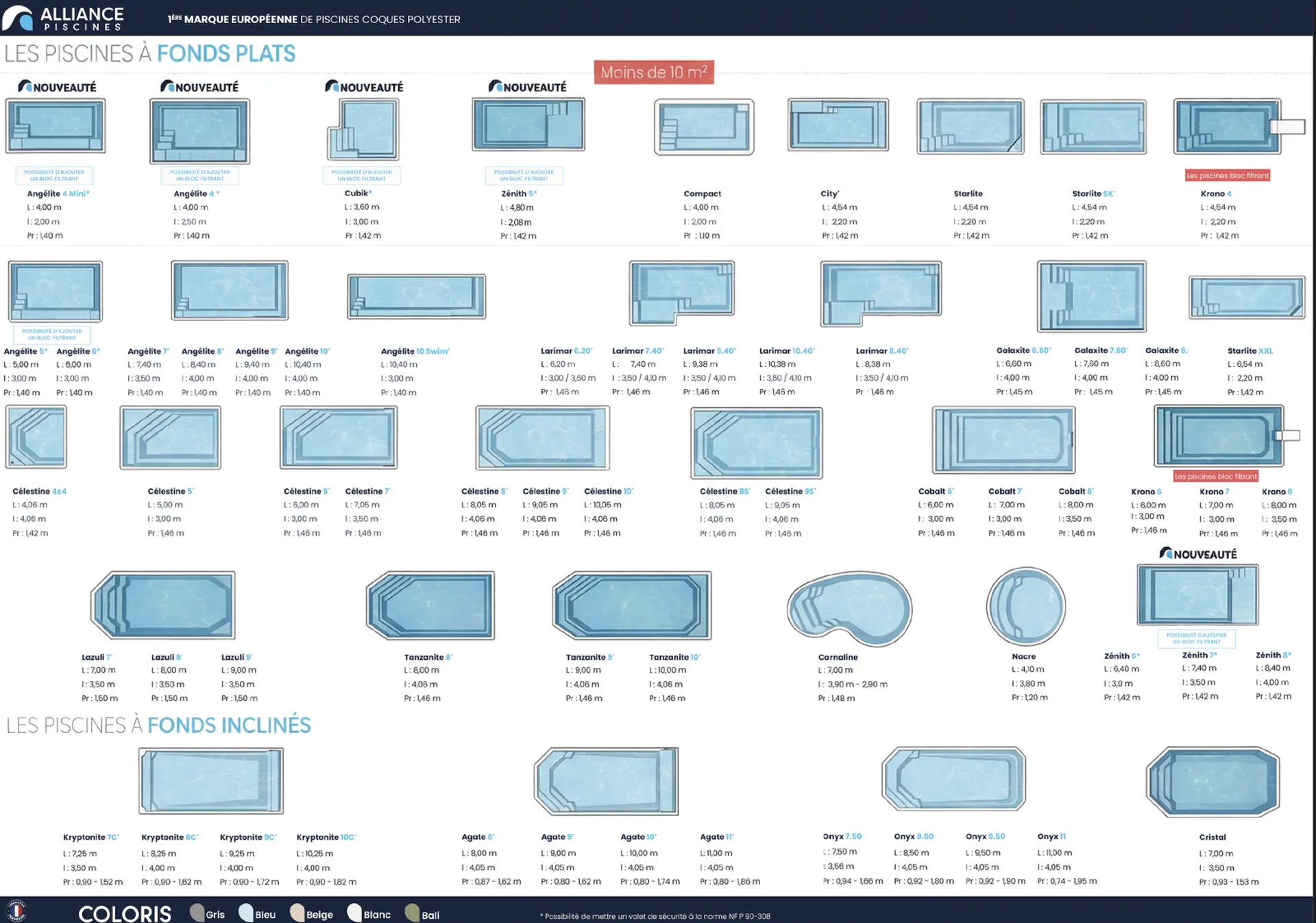Click the 'Fonds Inclinés' section heading
Image resolution: width=1316 pixels, height=923 pixels.
click(228, 726)
